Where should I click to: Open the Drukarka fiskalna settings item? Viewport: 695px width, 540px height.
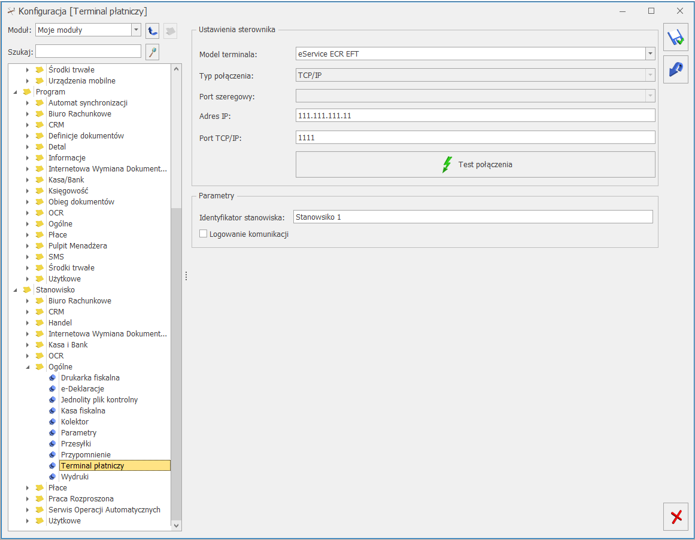(x=89, y=378)
